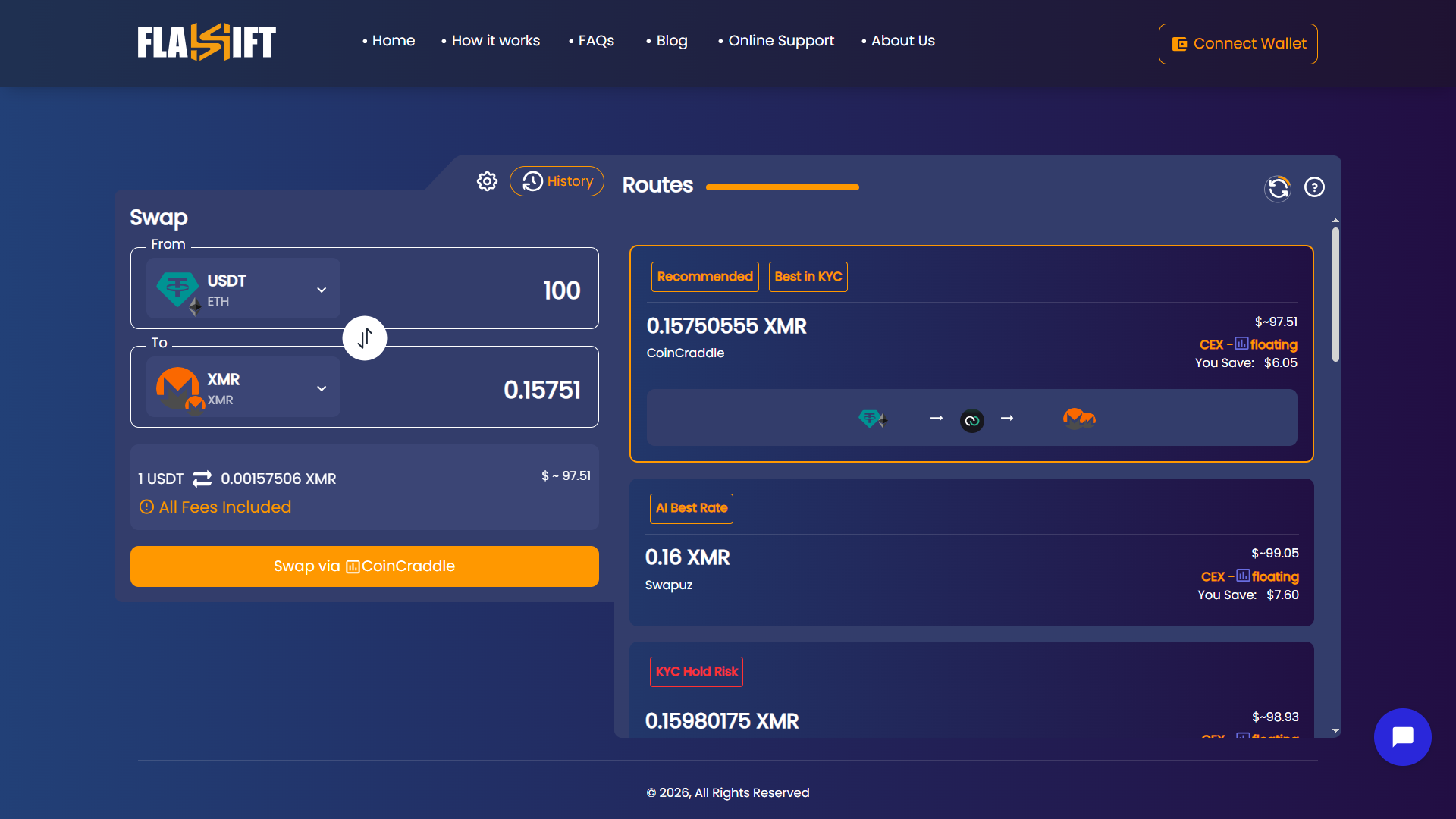This screenshot has width=1456, height=819.
Task: Click the routes list scrollbar
Action: tap(1335, 296)
